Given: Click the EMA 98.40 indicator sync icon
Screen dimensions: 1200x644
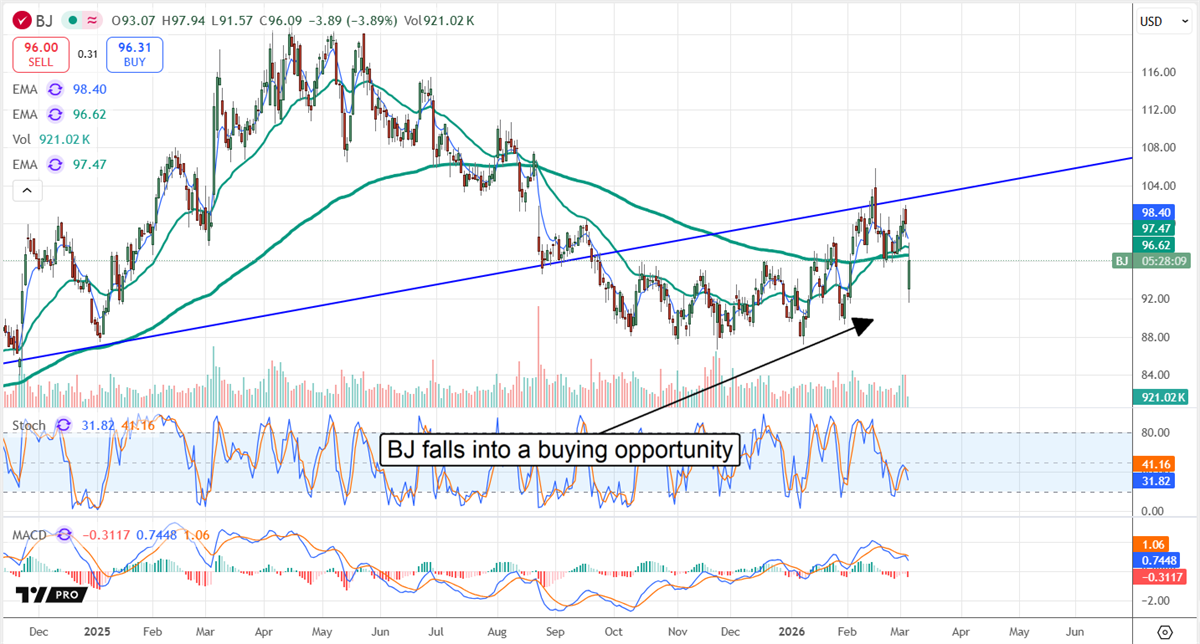Looking at the screenshot, I should pos(55,89).
